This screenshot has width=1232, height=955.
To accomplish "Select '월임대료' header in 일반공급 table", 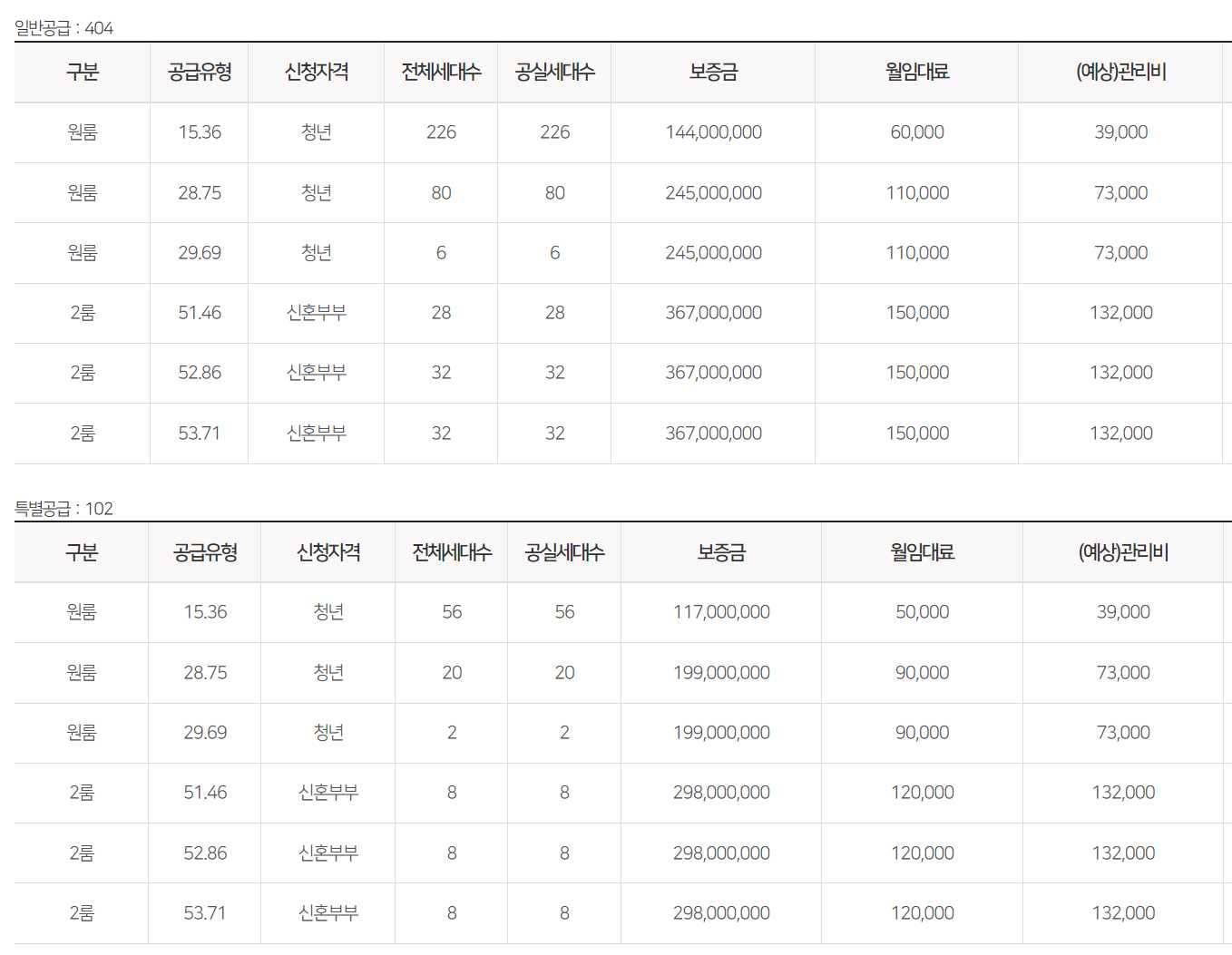I will coord(917,72).
